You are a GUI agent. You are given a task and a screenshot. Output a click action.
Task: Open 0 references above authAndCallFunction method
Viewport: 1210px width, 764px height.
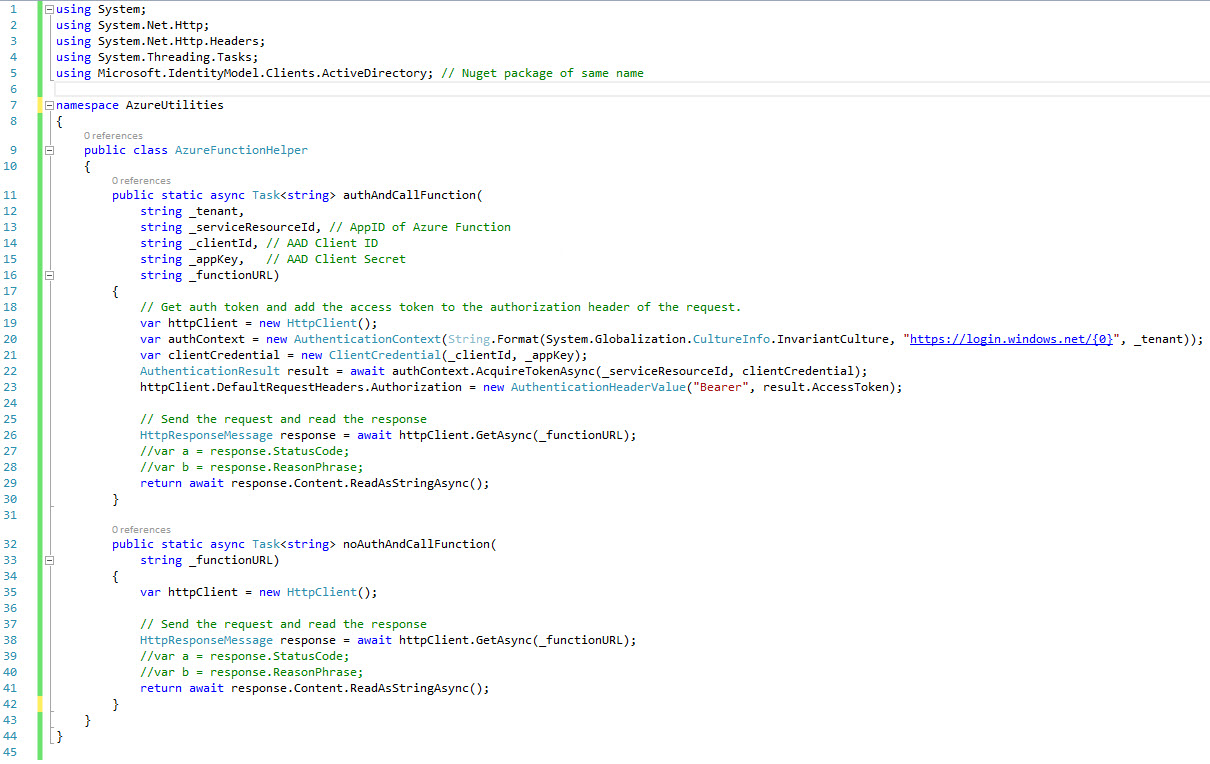point(141,180)
